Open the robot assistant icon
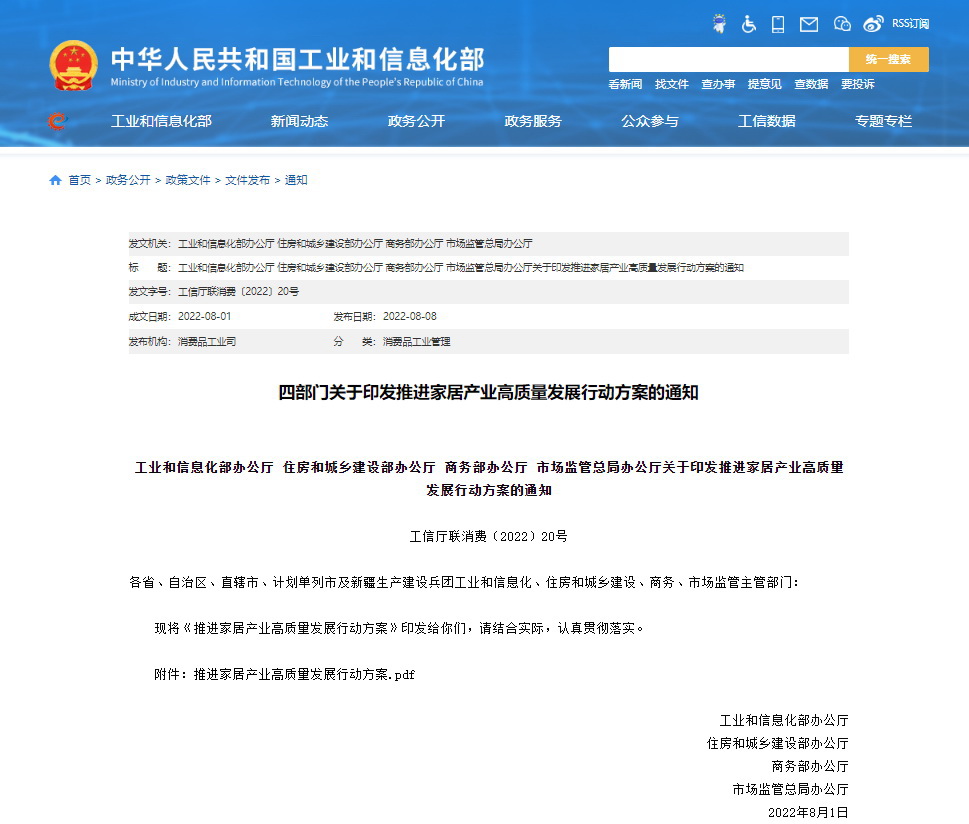 [x=719, y=23]
